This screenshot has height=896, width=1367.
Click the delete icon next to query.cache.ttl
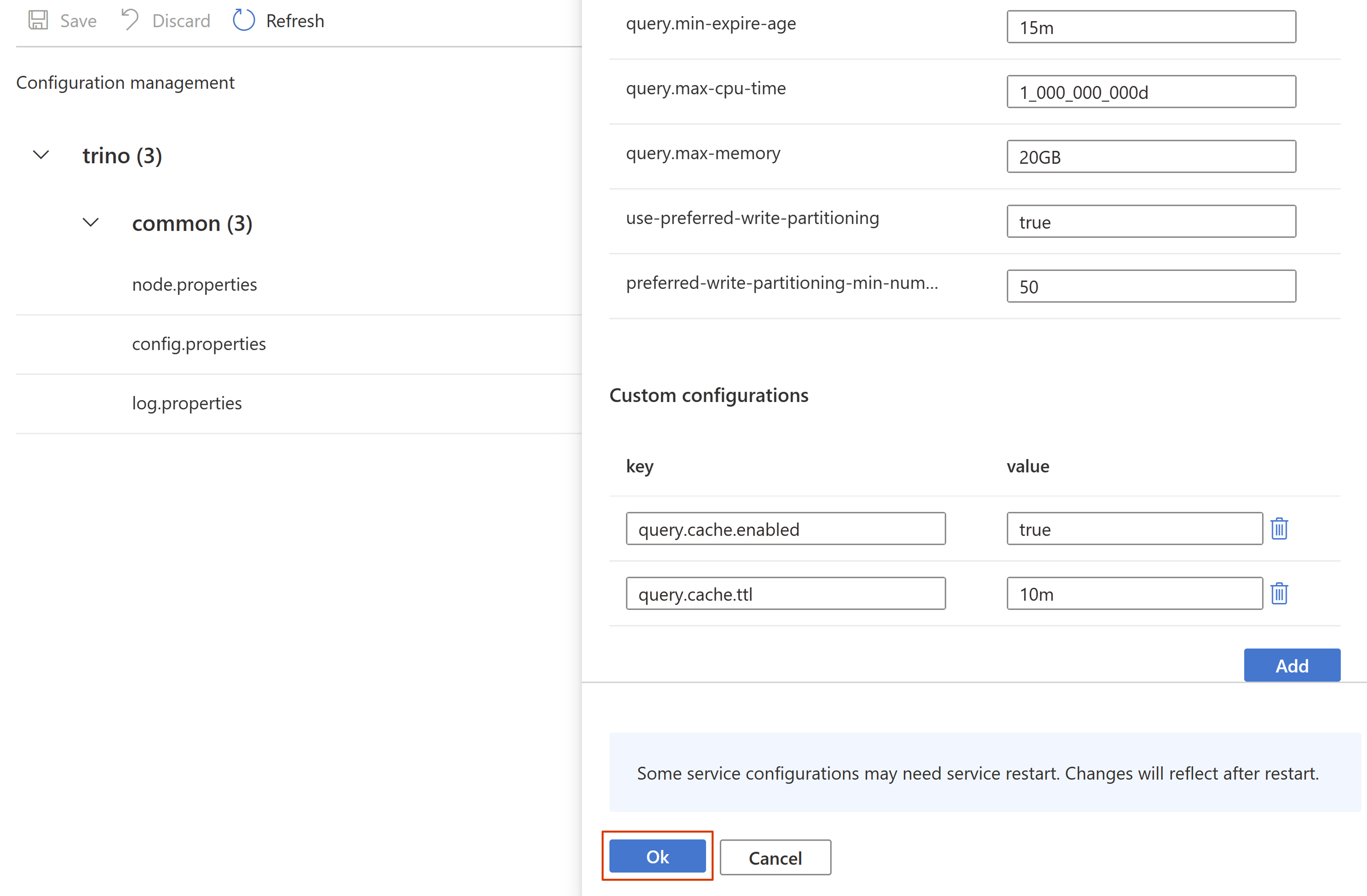(x=1280, y=593)
